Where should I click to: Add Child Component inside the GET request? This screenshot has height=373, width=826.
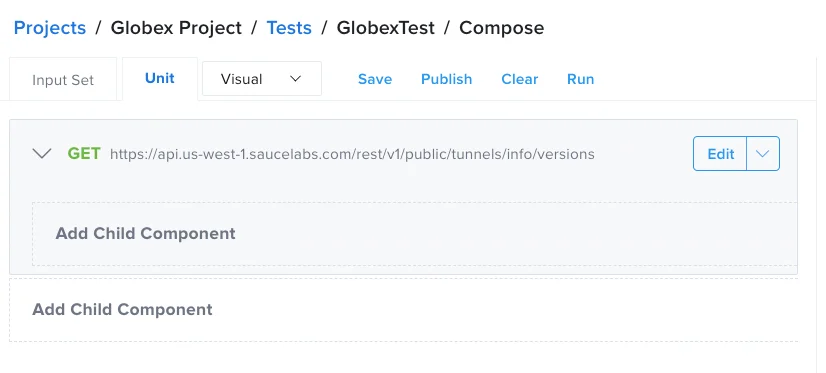pyautogui.click(x=415, y=233)
